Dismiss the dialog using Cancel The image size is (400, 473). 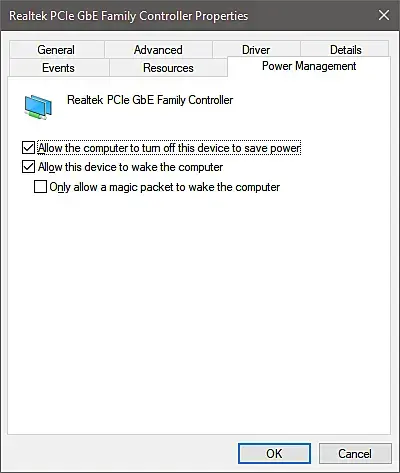pos(355,453)
